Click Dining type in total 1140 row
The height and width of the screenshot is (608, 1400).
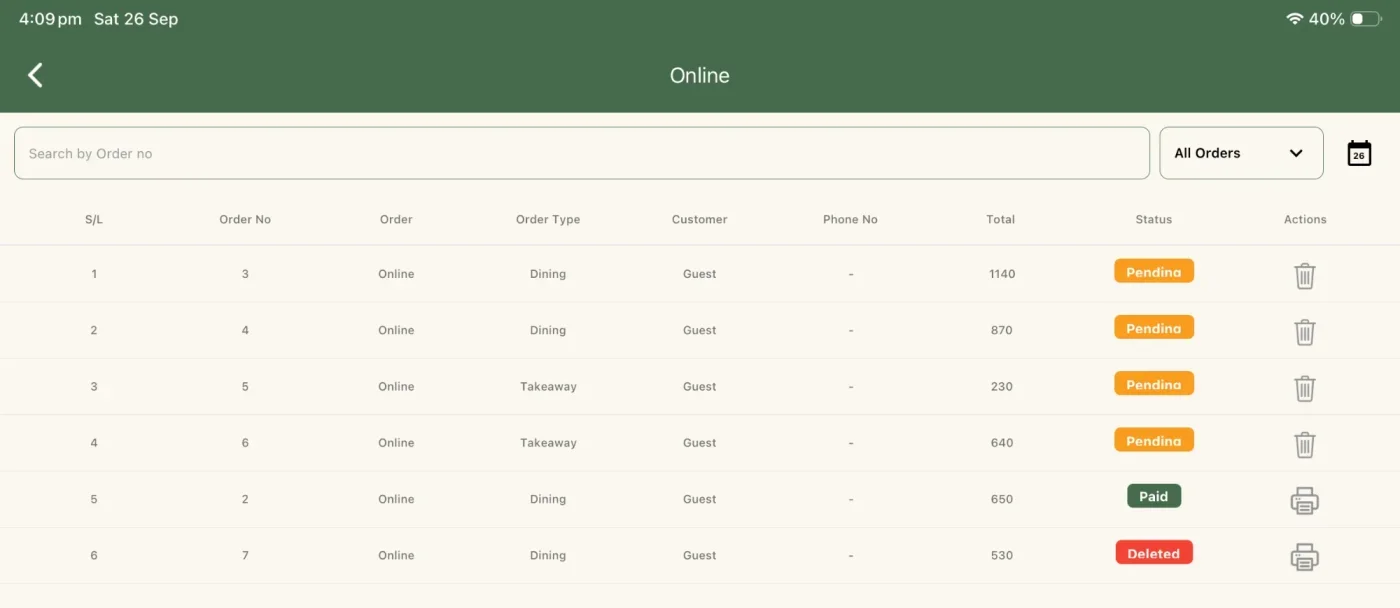(x=548, y=274)
